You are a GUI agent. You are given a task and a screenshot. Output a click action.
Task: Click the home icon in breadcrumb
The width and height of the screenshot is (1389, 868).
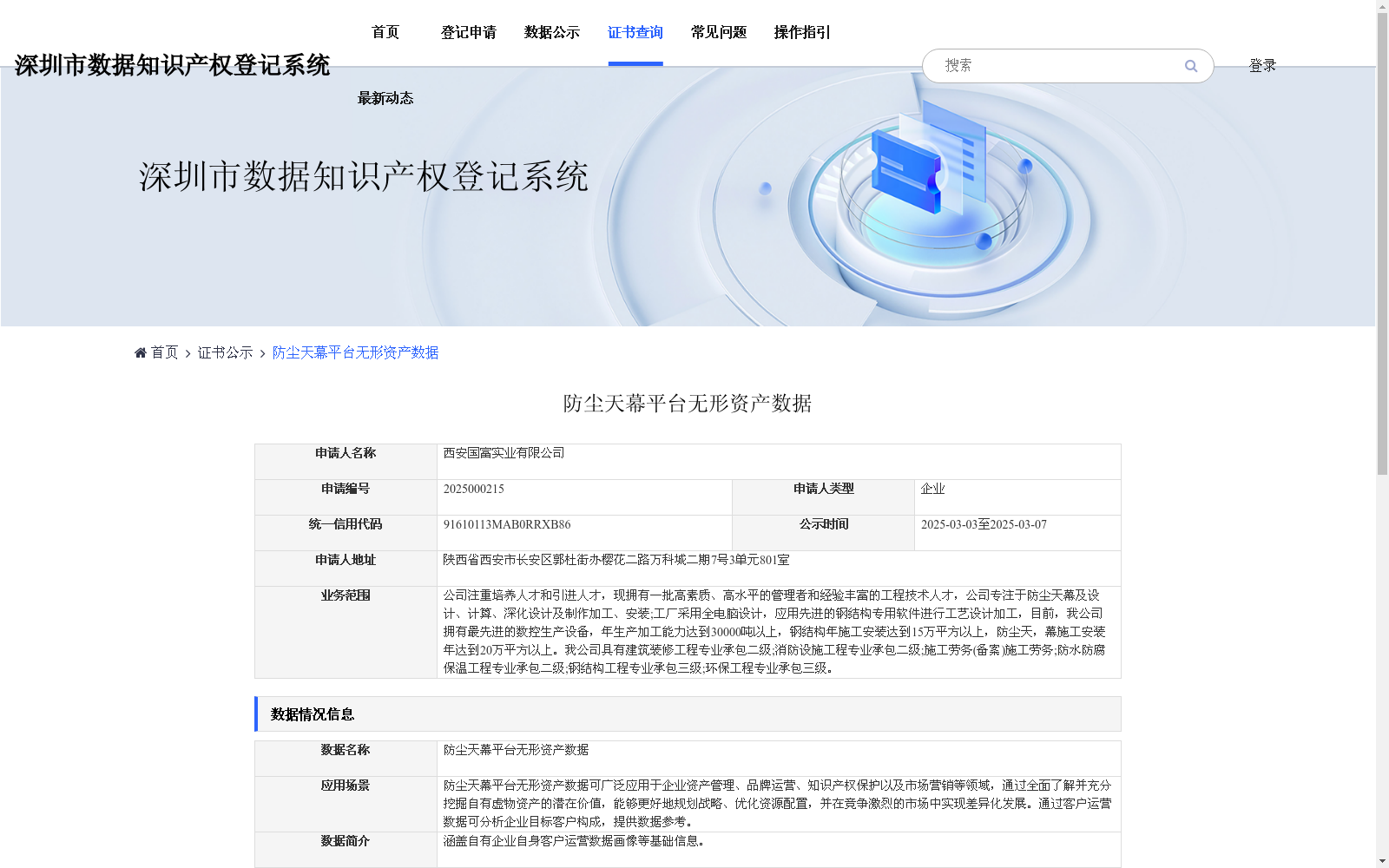tap(141, 352)
